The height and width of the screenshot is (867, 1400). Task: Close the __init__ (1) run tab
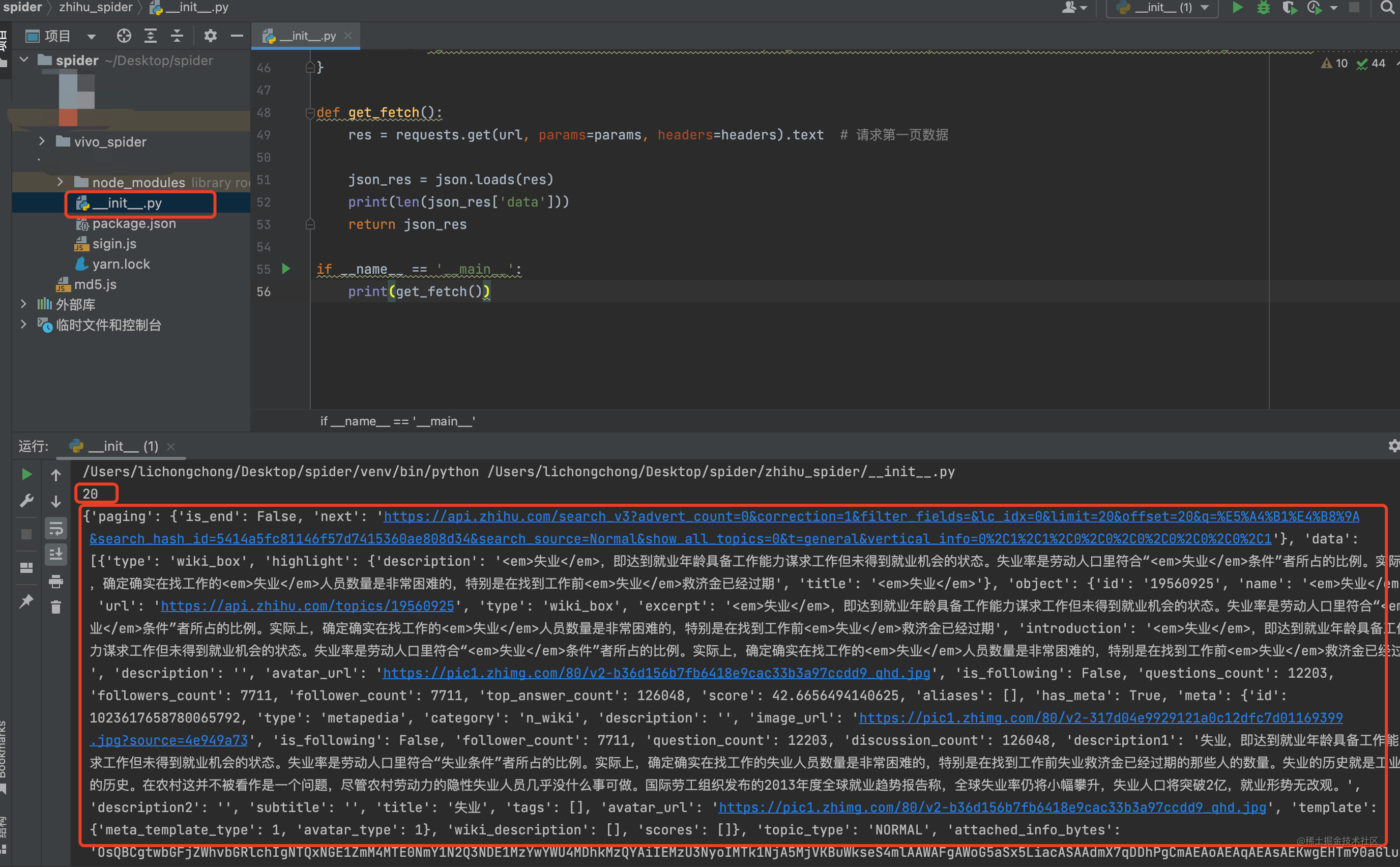pos(170,447)
